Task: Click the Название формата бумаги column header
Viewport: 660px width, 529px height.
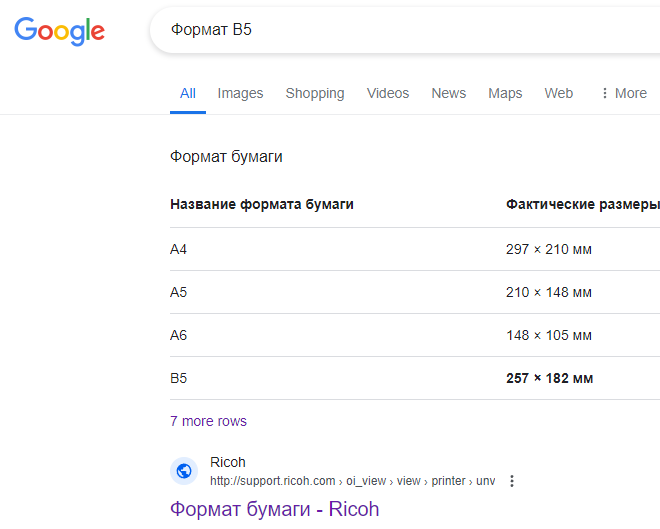Action: [262, 204]
